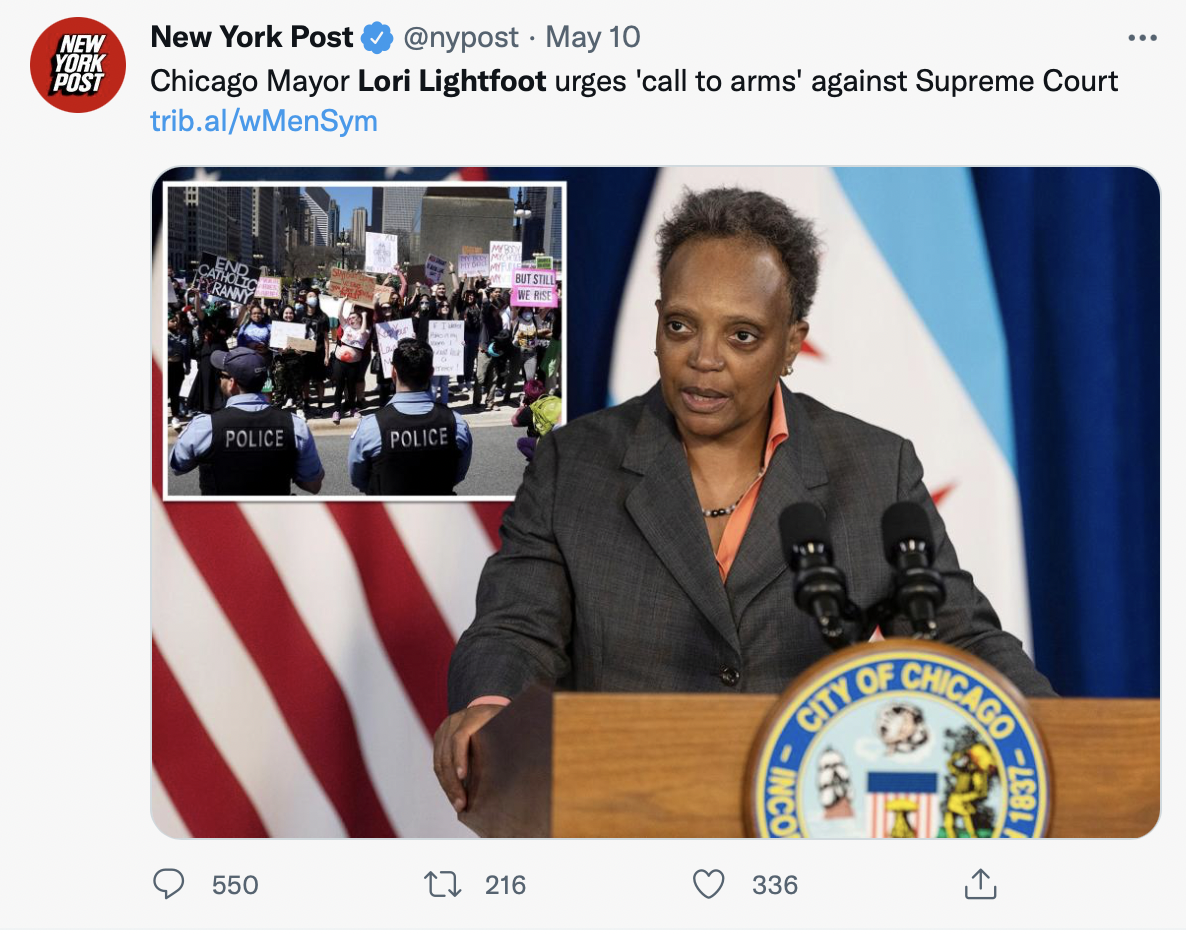This screenshot has width=1186, height=934.
Task: Retweet using the retweet arrows icon
Action: (442, 884)
